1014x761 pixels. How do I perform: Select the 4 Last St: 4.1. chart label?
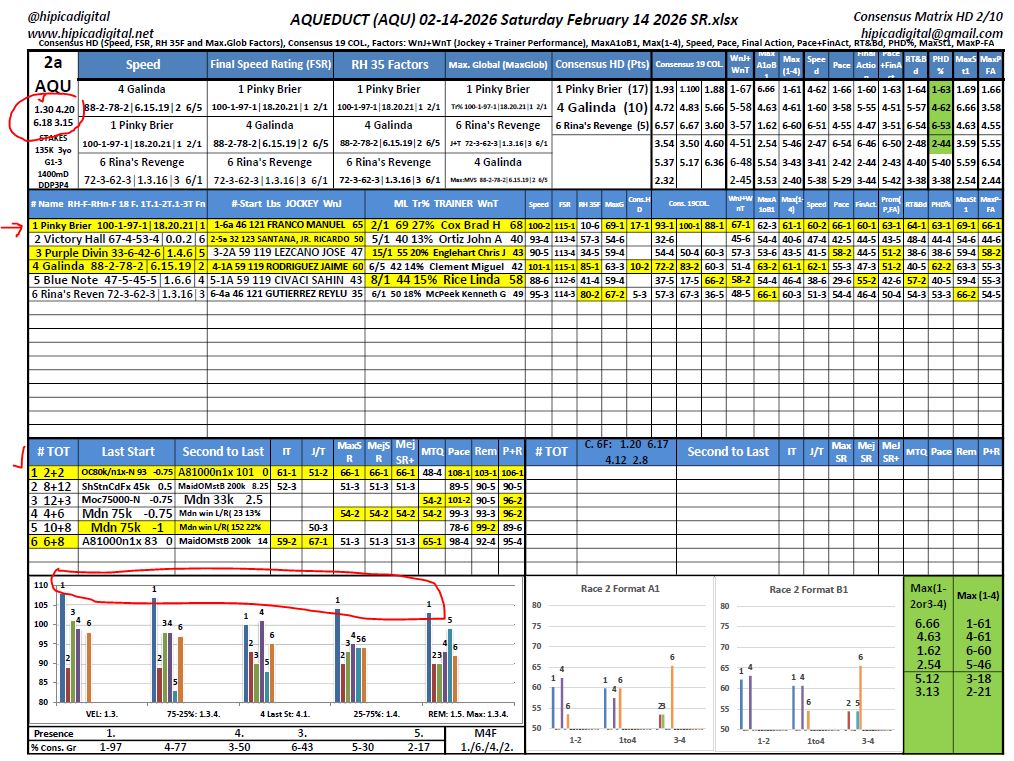tap(285, 714)
